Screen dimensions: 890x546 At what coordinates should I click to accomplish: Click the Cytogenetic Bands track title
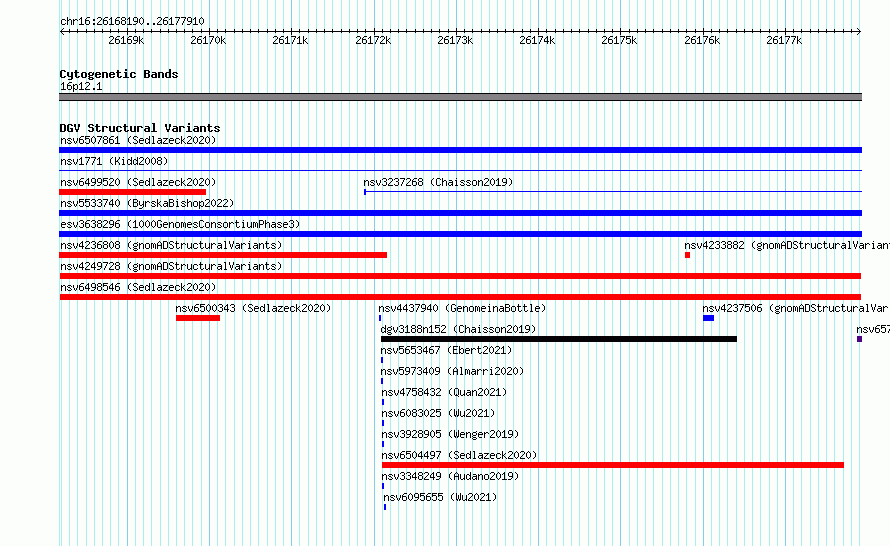coord(119,74)
